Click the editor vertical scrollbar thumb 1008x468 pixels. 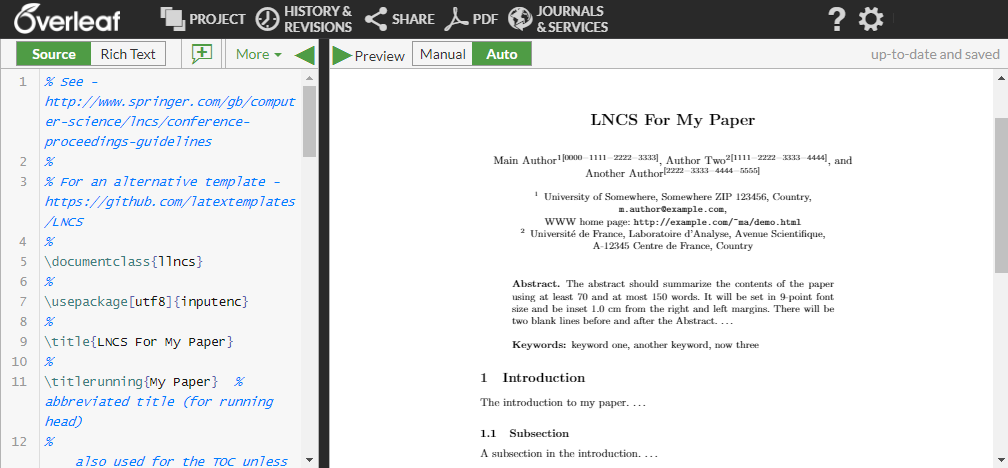click(309, 122)
